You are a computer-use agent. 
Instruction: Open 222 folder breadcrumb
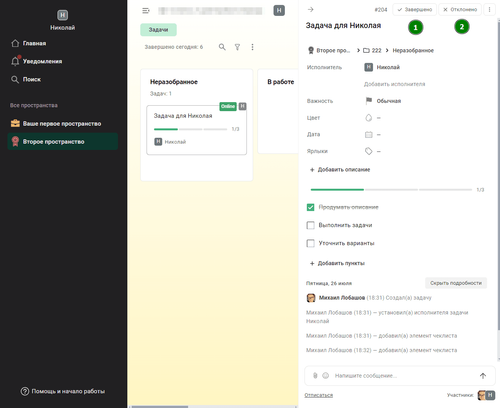pos(372,50)
